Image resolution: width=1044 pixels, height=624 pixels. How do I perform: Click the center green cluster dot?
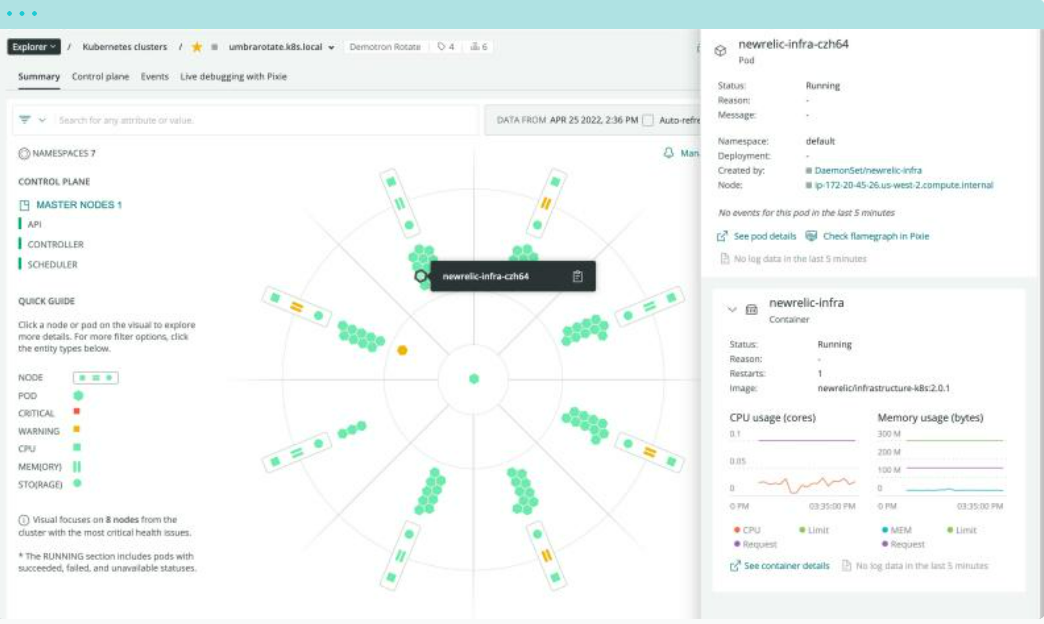click(x=474, y=379)
